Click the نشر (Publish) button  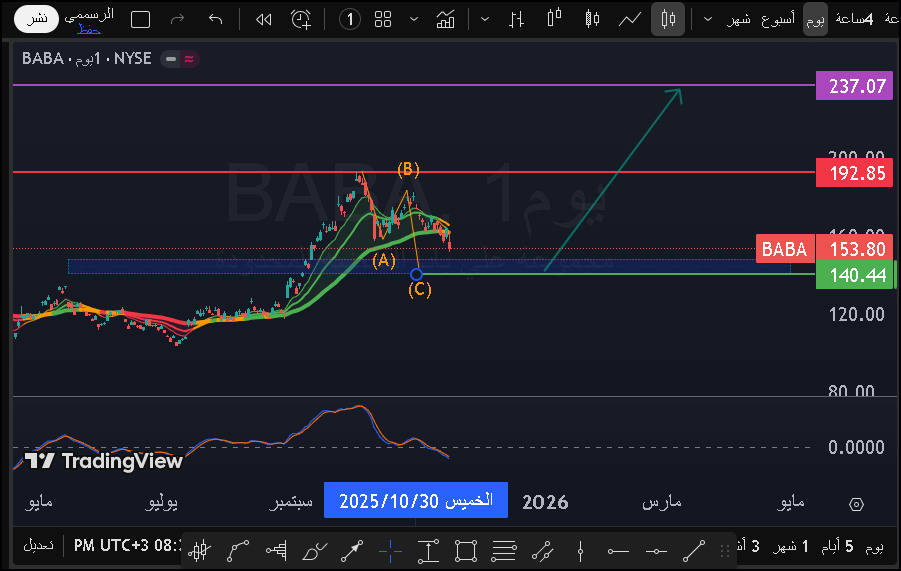(36, 19)
